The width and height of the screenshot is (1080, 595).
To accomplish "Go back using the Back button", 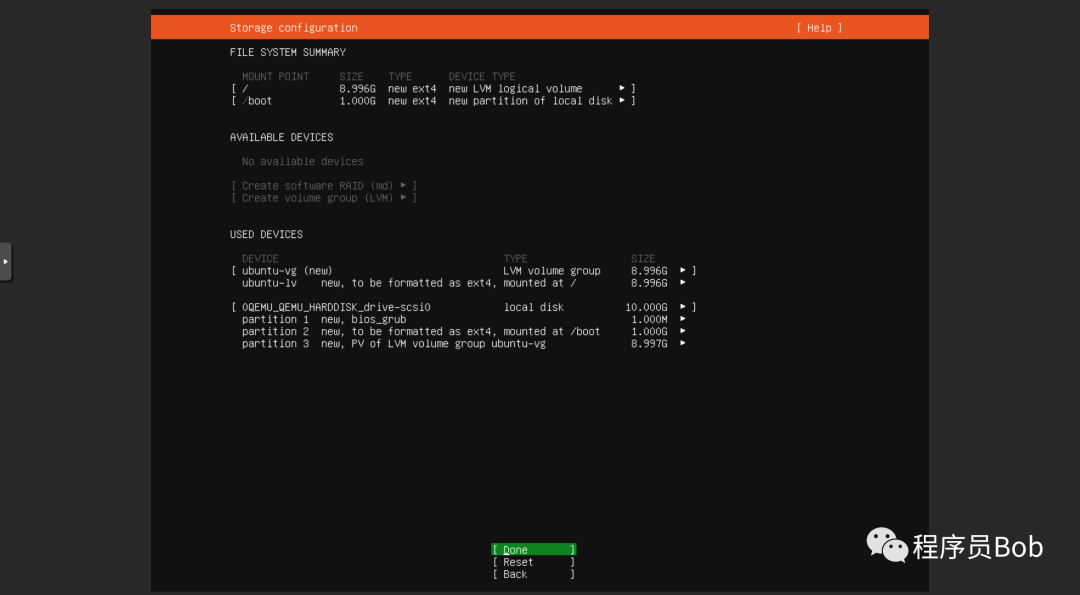I will point(533,574).
